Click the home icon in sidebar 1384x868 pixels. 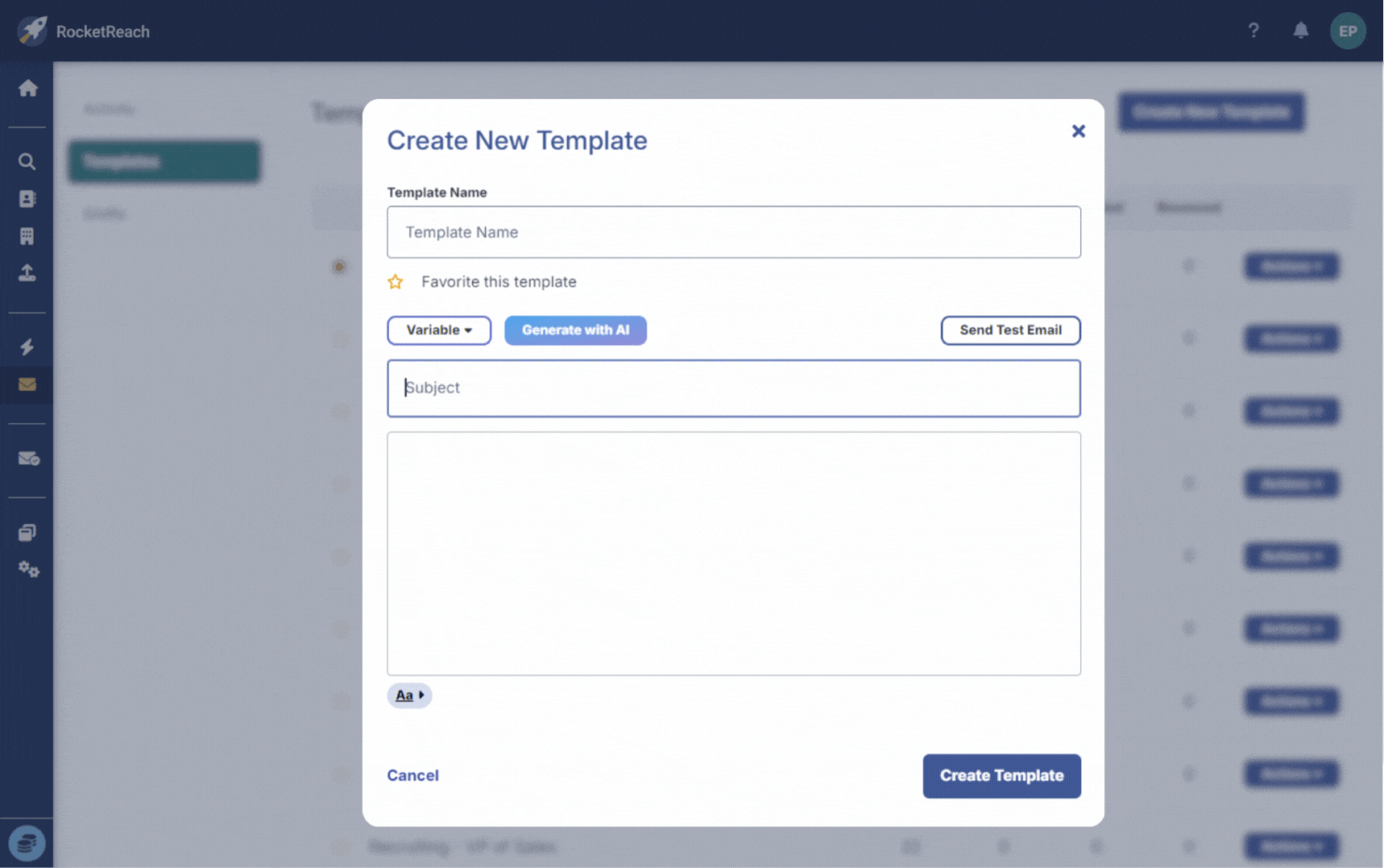click(28, 89)
